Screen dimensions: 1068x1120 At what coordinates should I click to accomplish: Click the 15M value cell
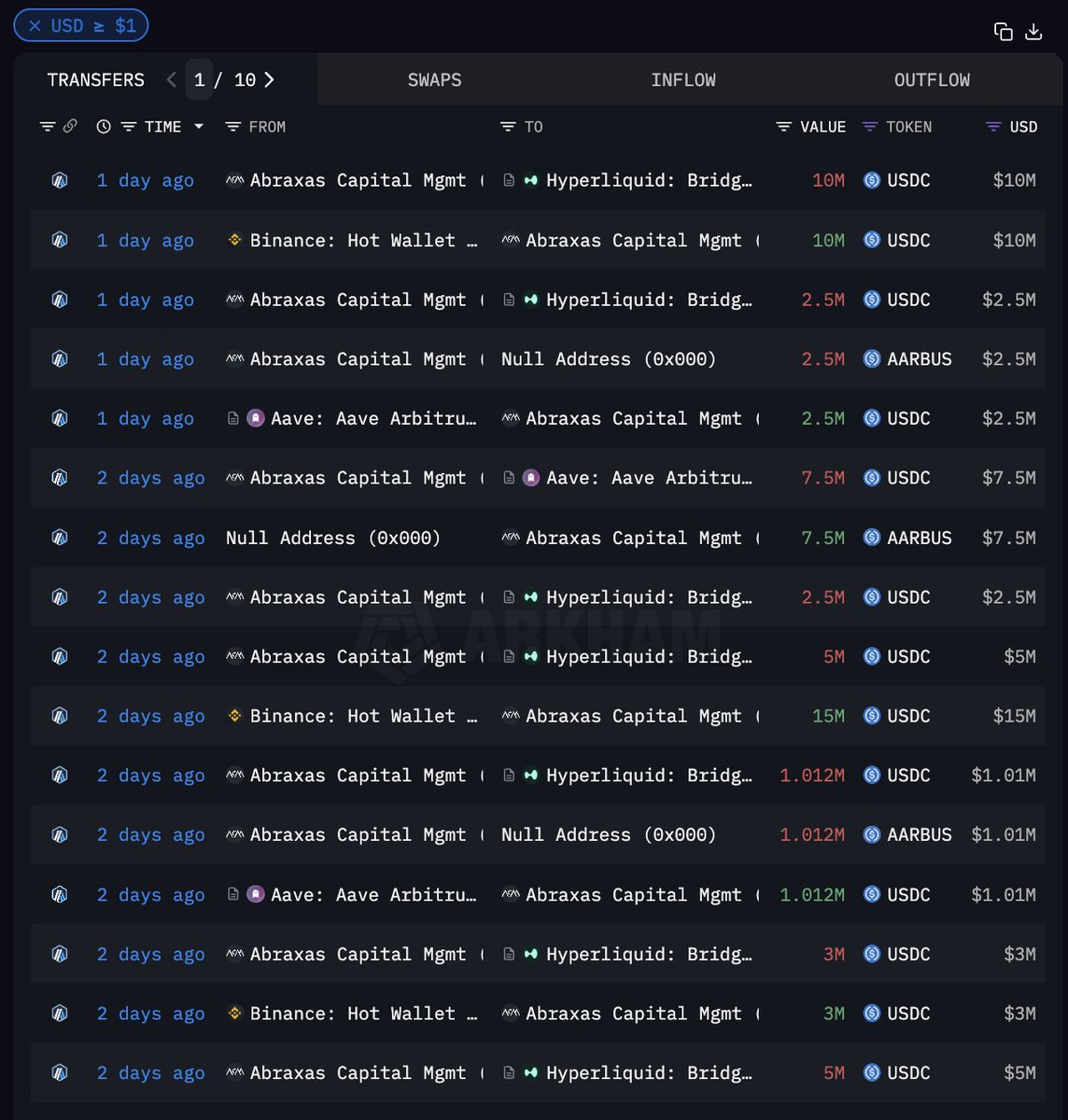tap(828, 716)
